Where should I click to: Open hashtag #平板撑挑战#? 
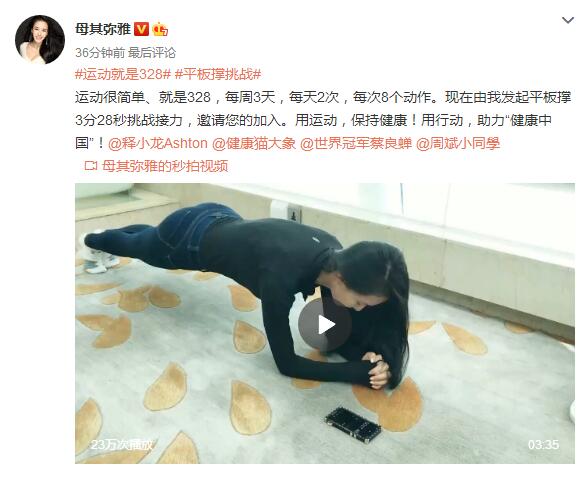pos(218,74)
